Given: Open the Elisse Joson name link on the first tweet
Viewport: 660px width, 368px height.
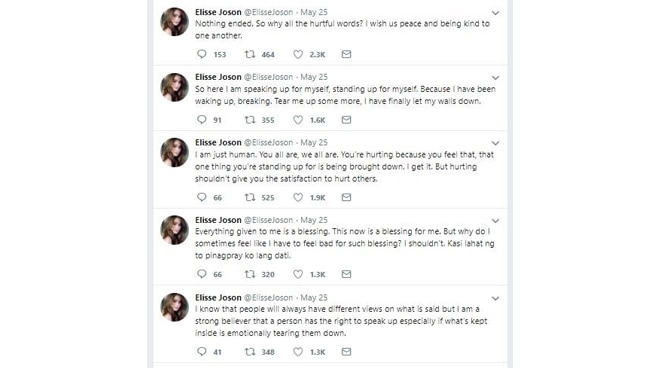Looking at the screenshot, I should 218,12.
